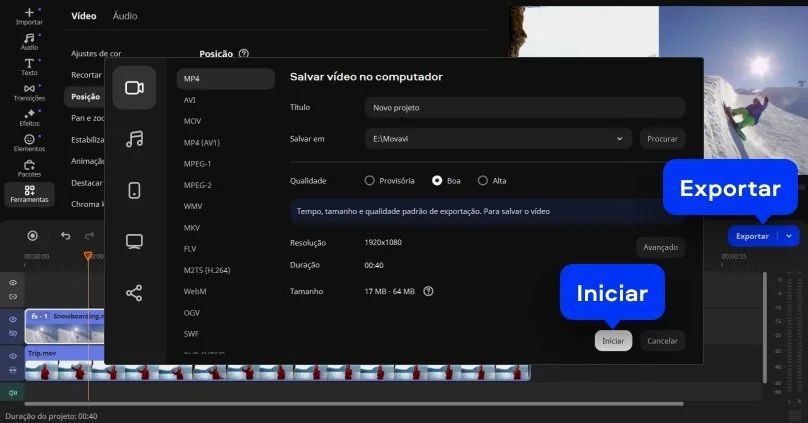This screenshot has width=808, height=423.
Task: Hide the Trip.mov track with eye icon
Action: click(13, 356)
